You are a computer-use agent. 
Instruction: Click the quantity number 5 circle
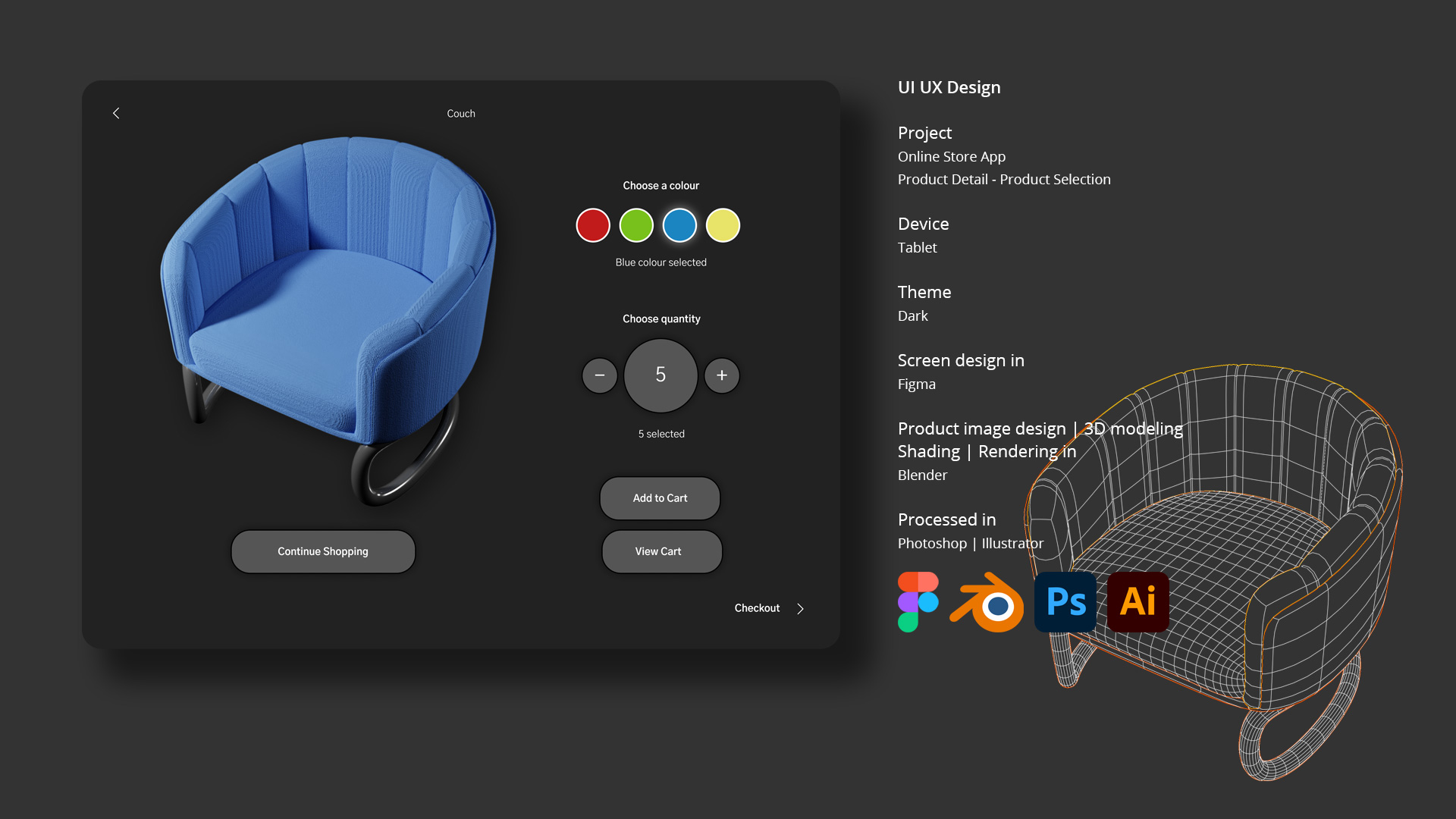click(x=661, y=375)
